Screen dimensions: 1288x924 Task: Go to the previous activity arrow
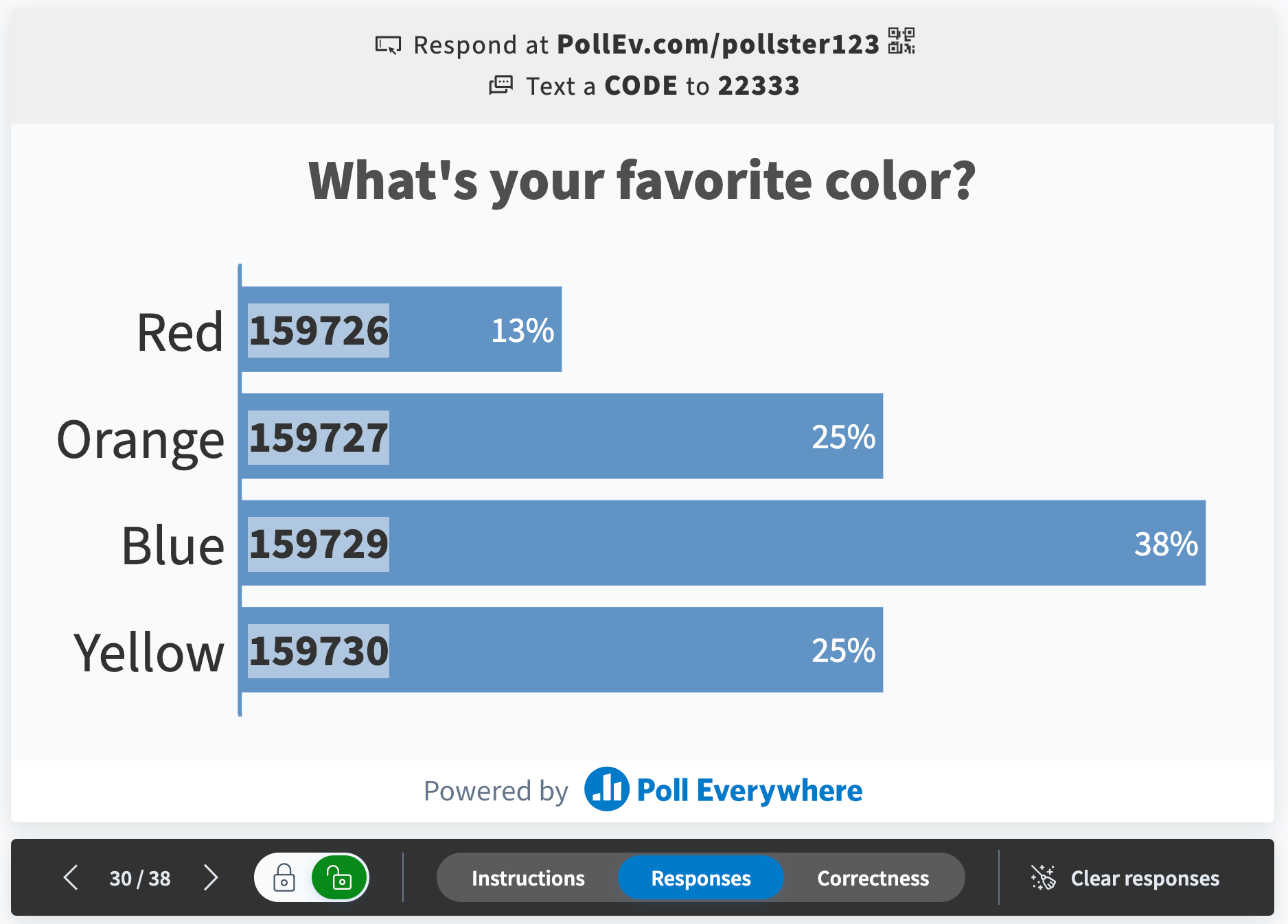(x=71, y=877)
